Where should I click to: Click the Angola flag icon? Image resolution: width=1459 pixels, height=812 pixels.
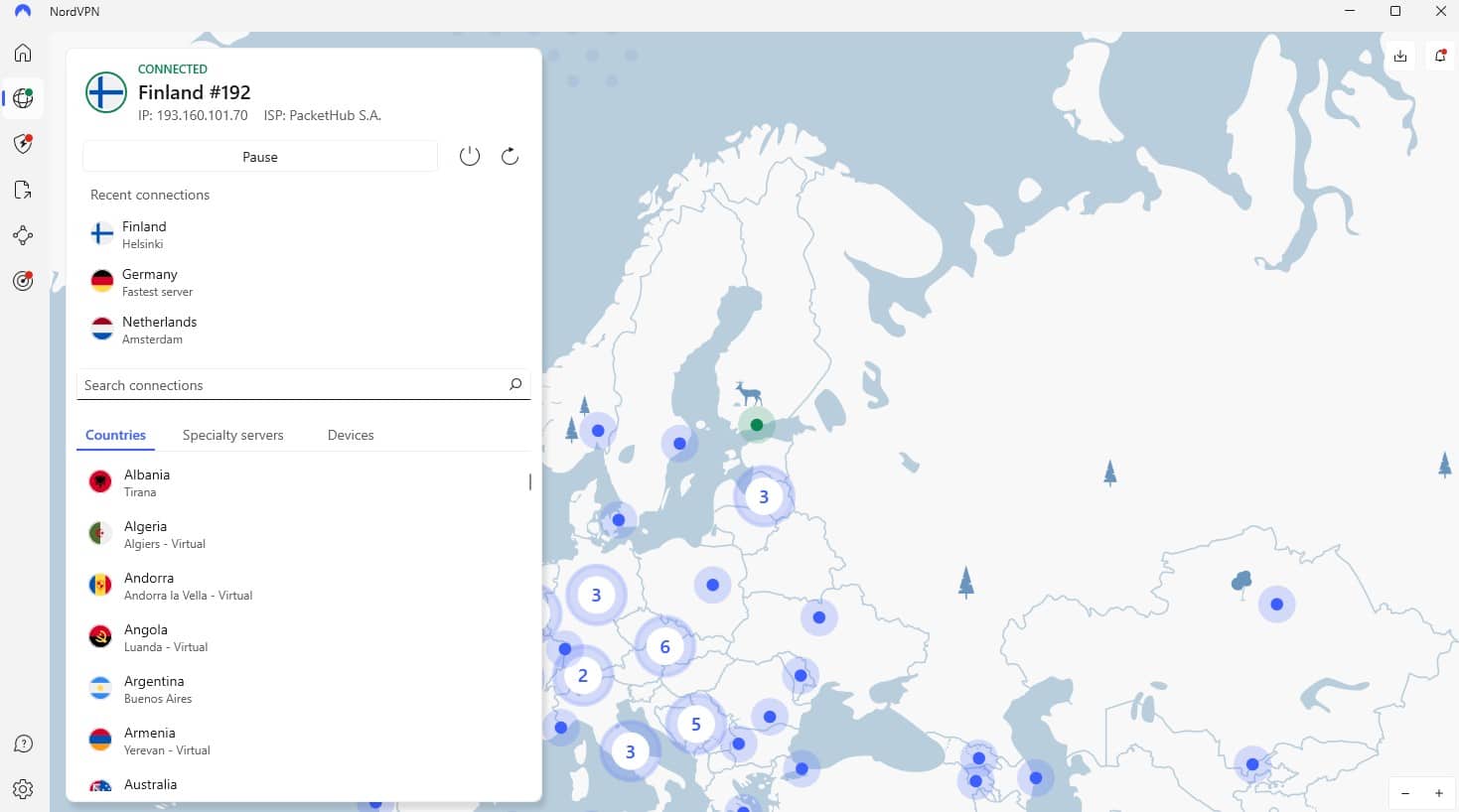100,637
